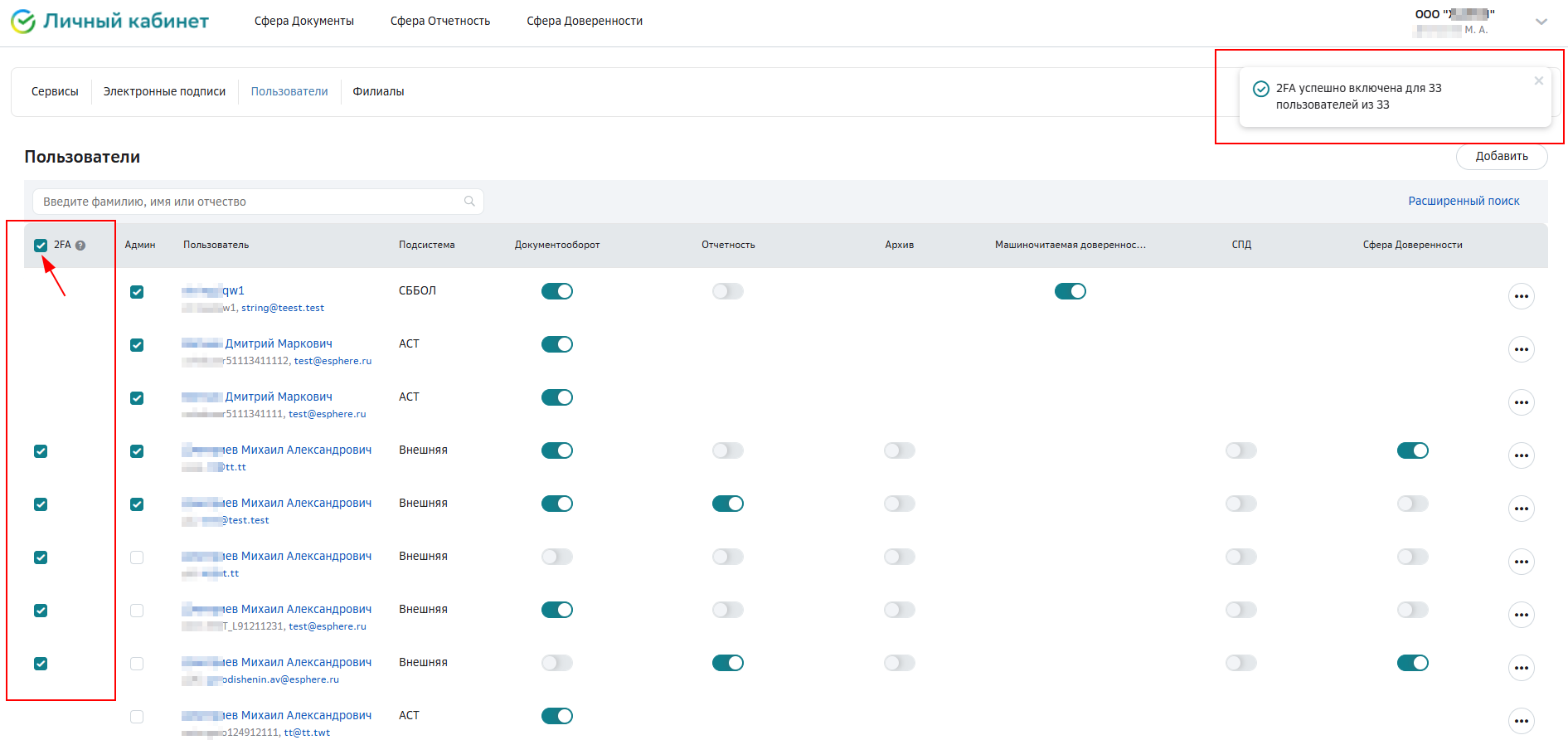1568x740 pixels.
Task: Click the Машиночитаемая доверенность column header
Action: click(1070, 246)
